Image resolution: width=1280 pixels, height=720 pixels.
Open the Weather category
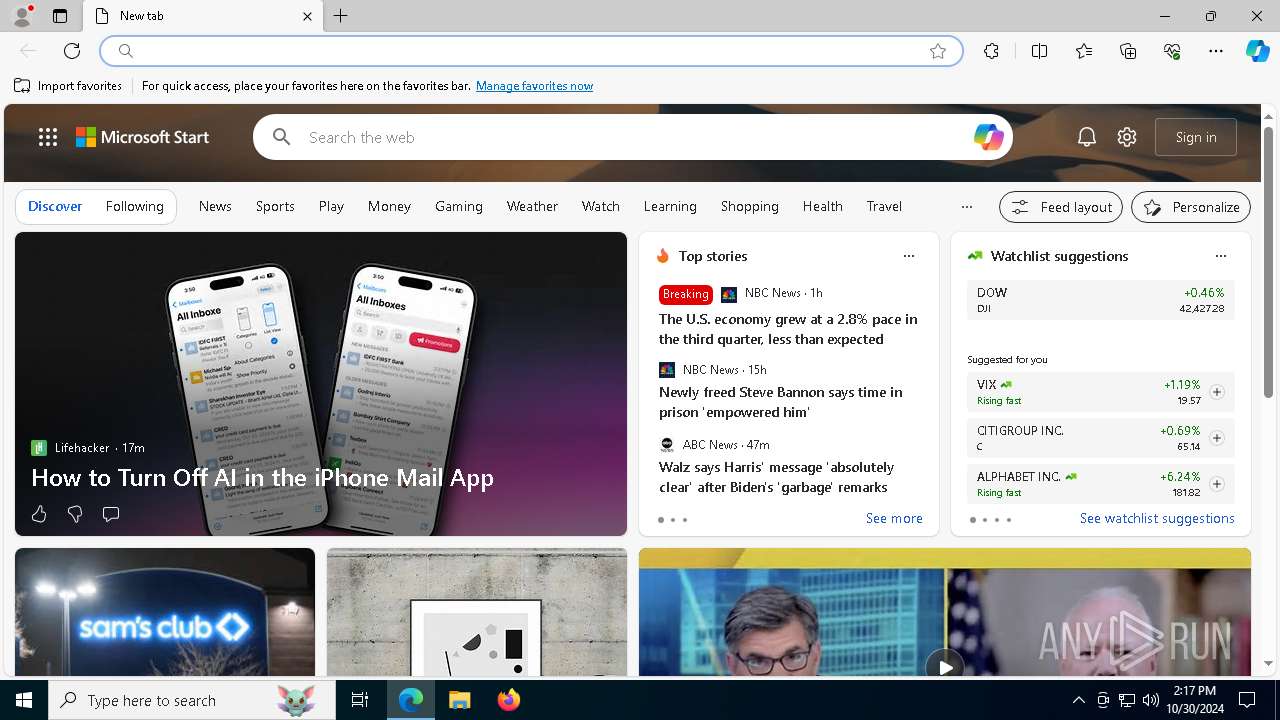532,206
